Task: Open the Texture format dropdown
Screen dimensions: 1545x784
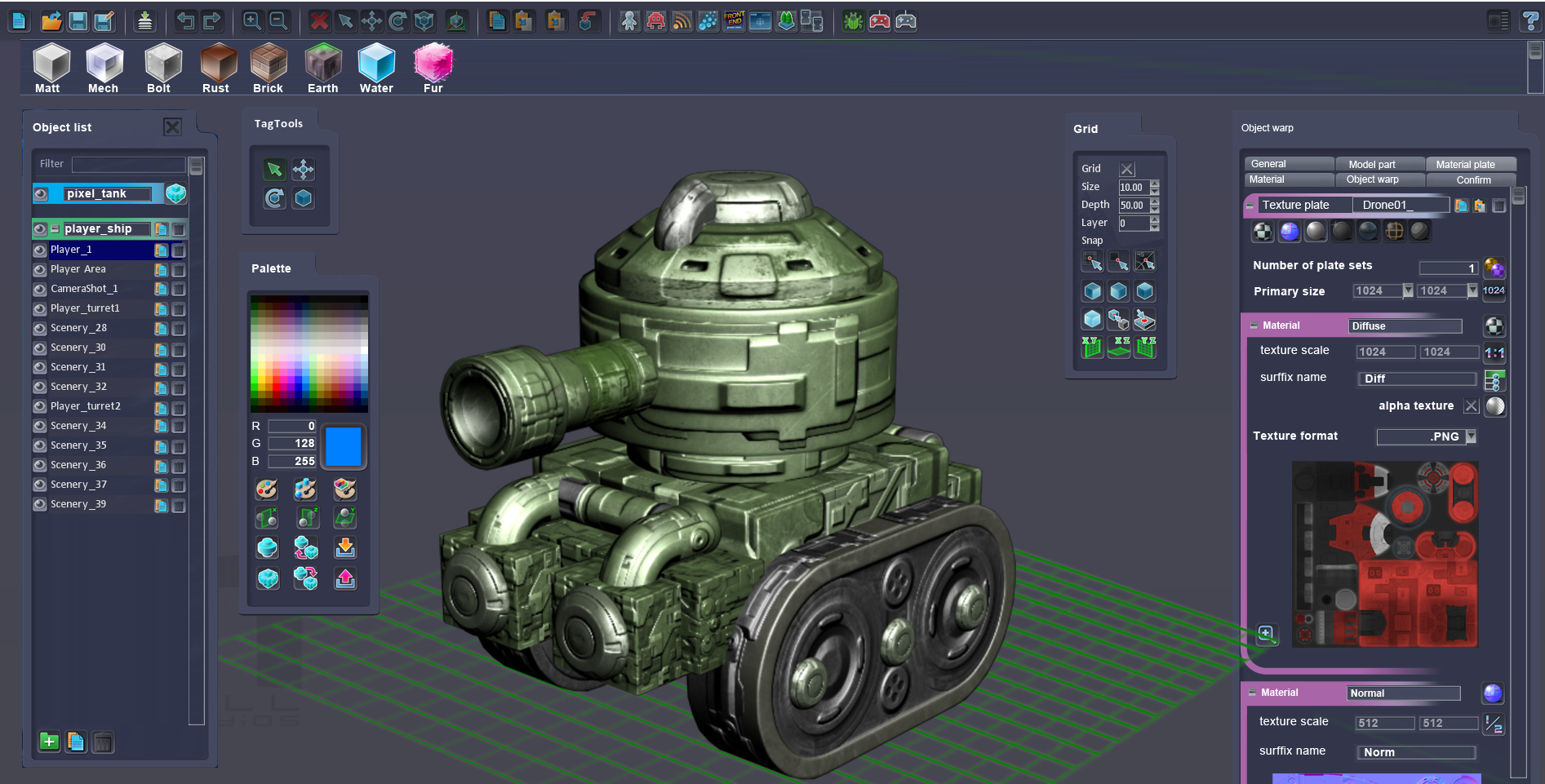Action: [x=1471, y=436]
